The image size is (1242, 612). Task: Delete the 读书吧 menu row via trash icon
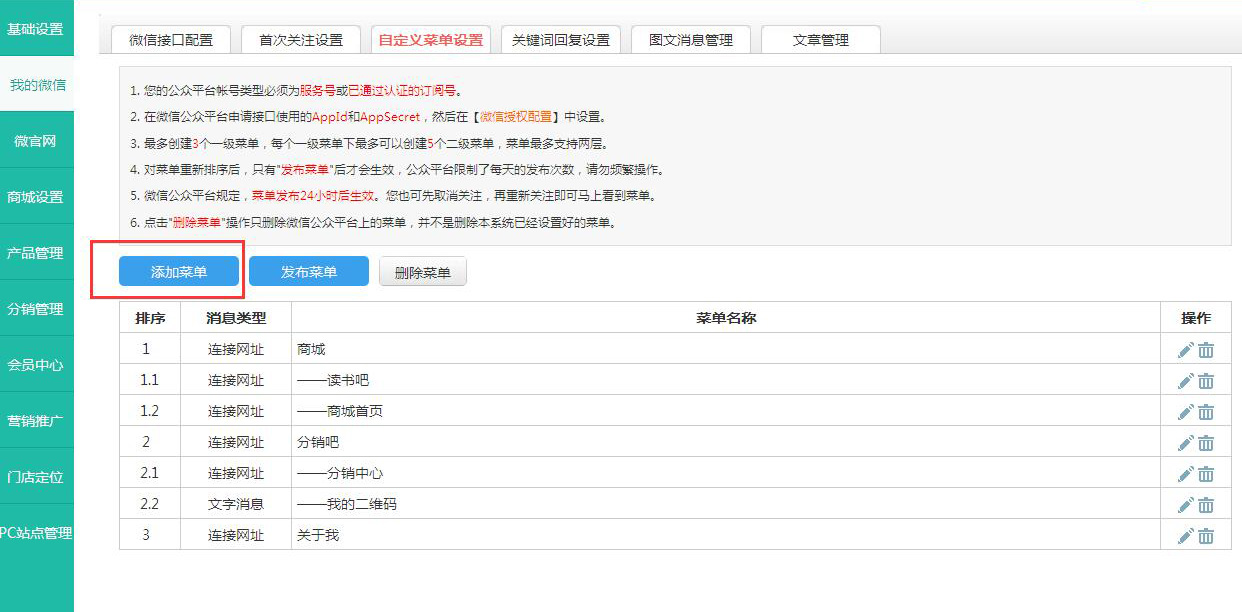pyautogui.click(x=1206, y=381)
